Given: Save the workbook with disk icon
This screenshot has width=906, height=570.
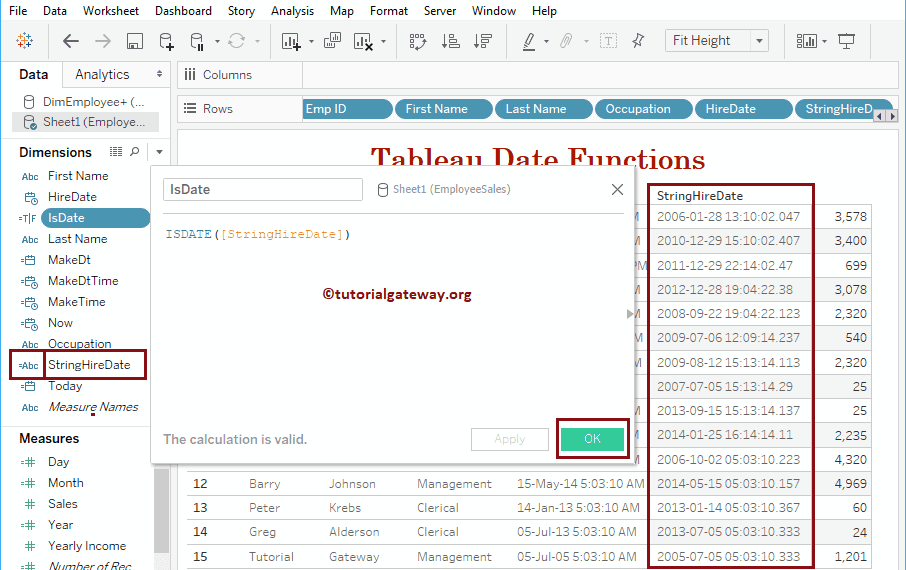Looking at the screenshot, I should (x=135, y=41).
